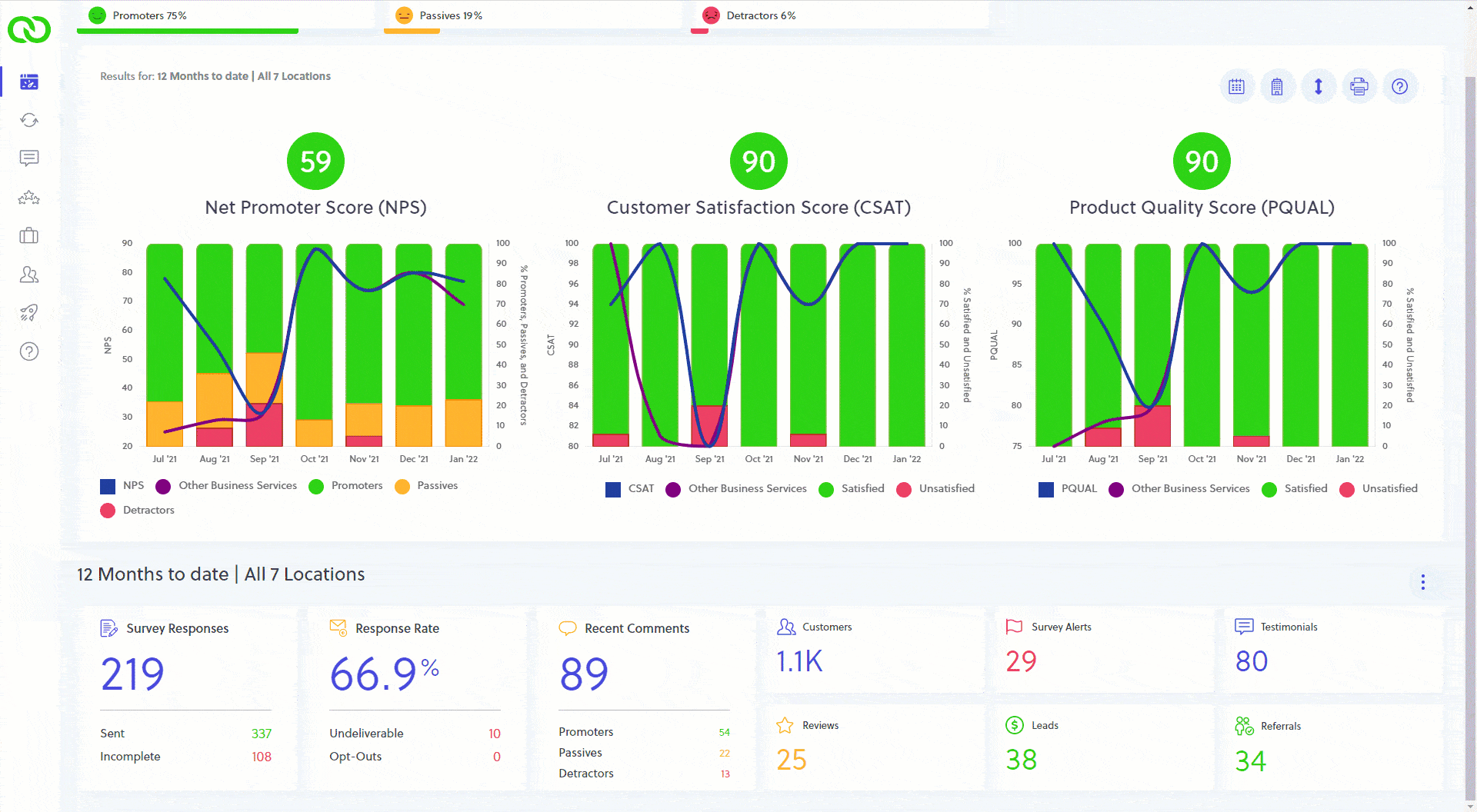Image resolution: width=1477 pixels, height=812 pixels.
Task: Print the report using the printer icon
Action: 1359,86
